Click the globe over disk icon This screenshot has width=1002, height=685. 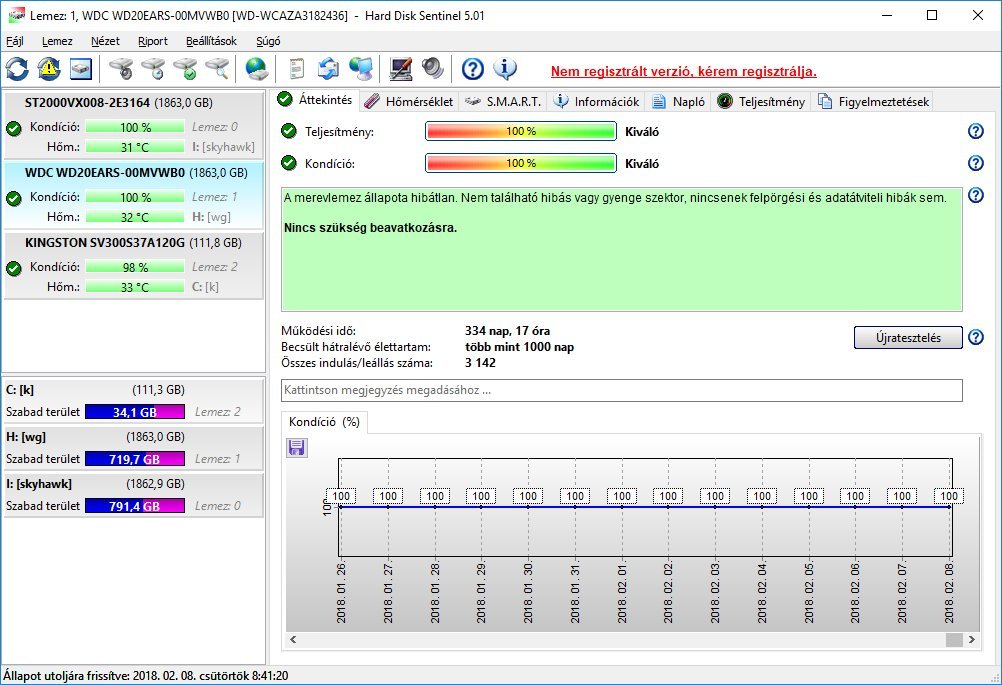(x=256, y=69)
